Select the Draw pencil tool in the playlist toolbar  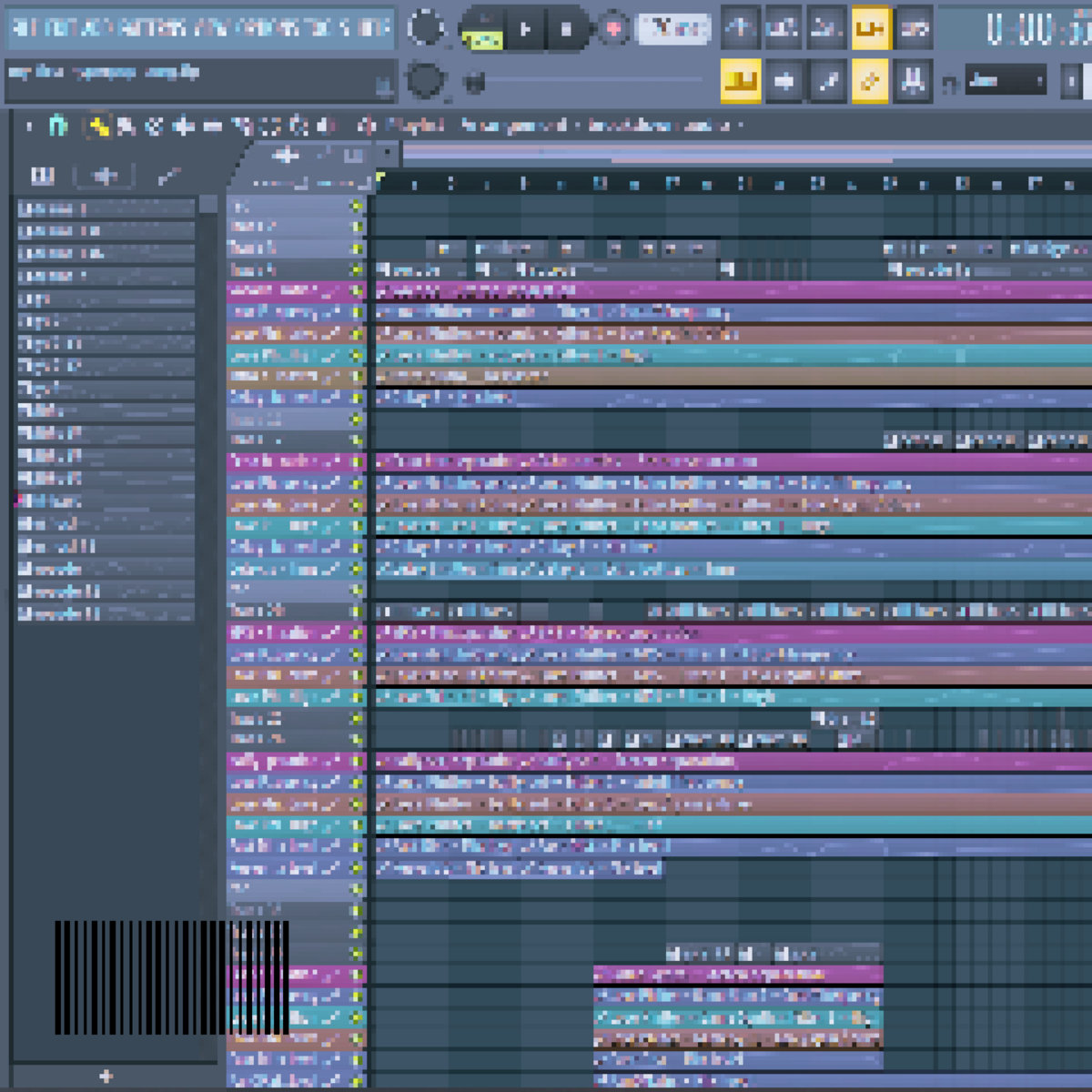tap(98, 126)
